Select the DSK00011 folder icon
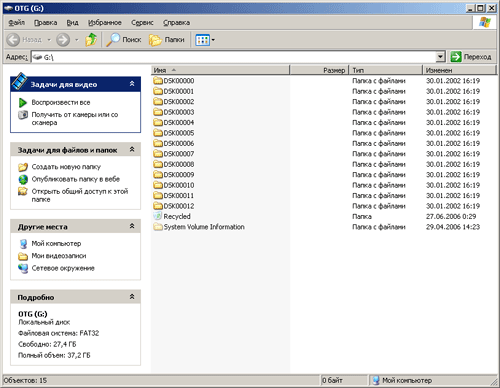This screenshot has height=388, width=500. pyautogui.click(x=158, y=195)
